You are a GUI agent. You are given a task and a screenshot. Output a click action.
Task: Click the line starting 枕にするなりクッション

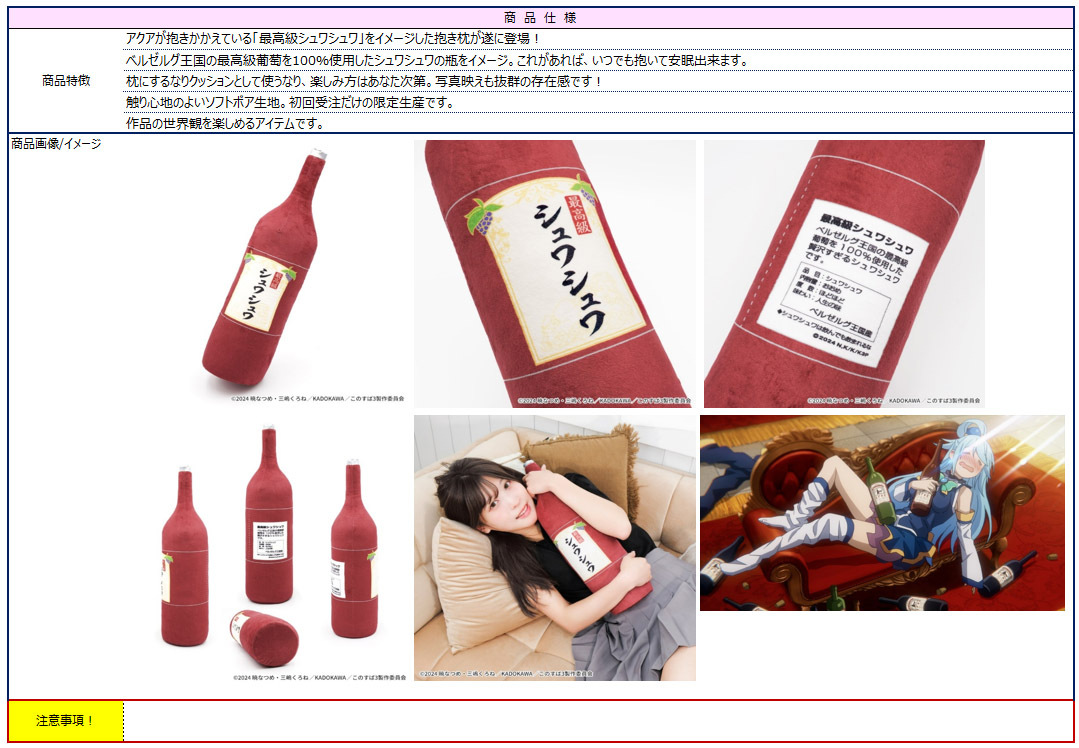364,81
